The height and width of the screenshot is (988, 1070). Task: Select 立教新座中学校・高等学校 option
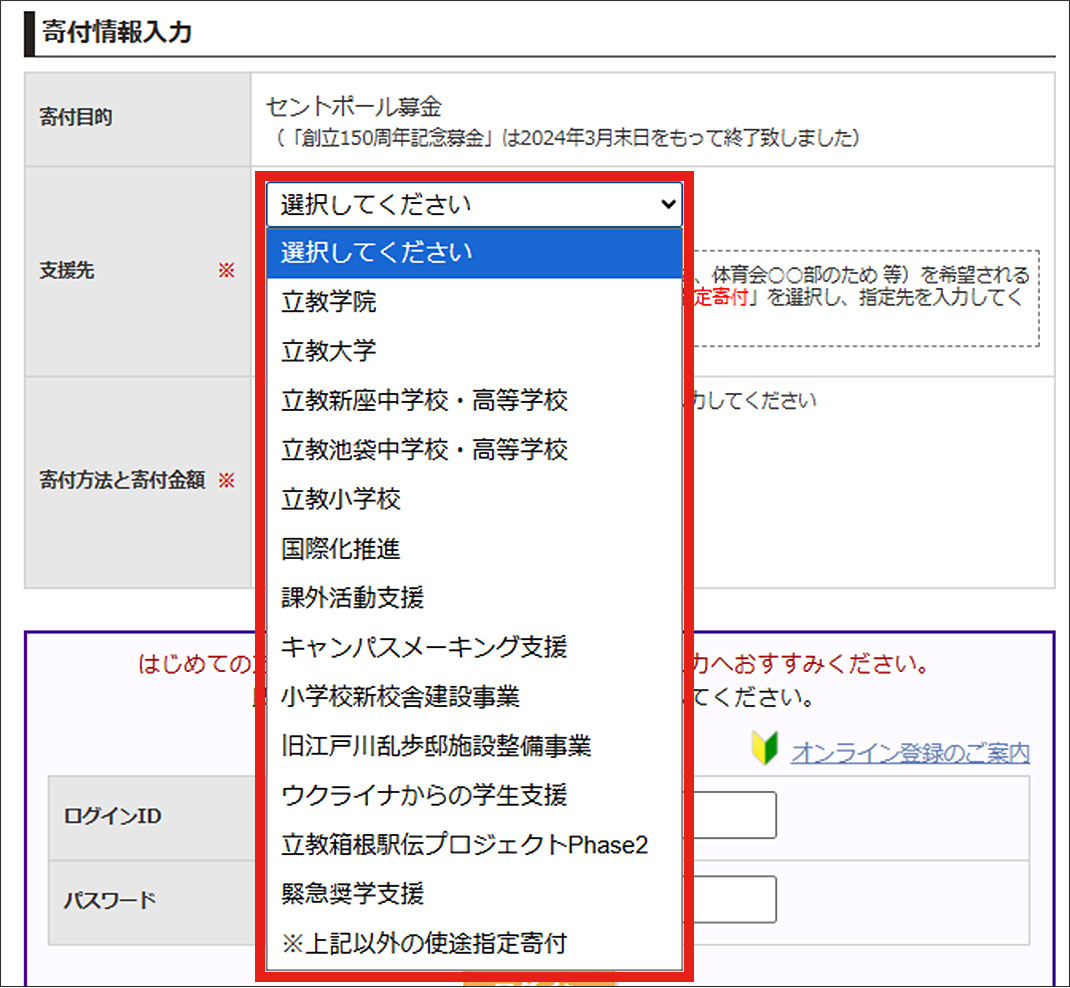(x=474, y=401)
